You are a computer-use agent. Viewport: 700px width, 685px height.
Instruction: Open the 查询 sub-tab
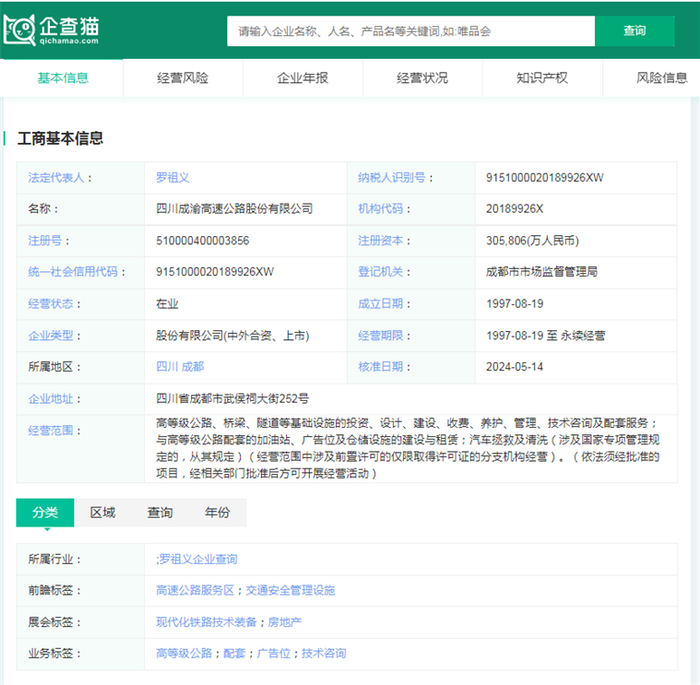point(160,513)
